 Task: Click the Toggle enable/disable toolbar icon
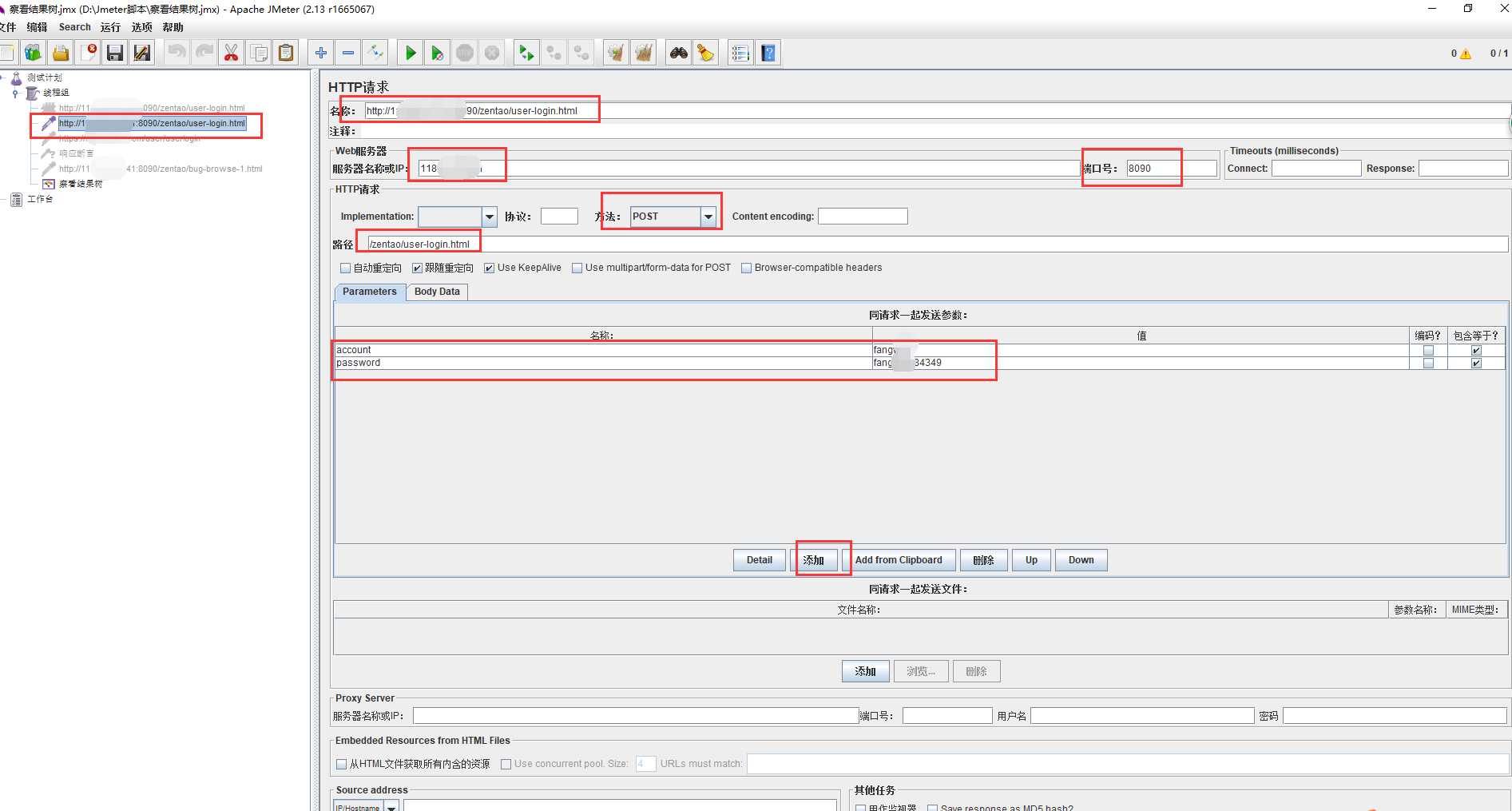375,54
